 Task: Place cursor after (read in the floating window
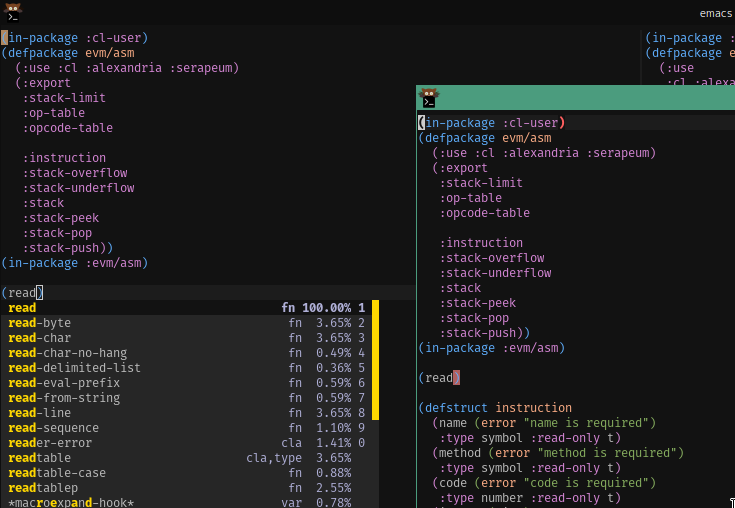coord(456,378)
